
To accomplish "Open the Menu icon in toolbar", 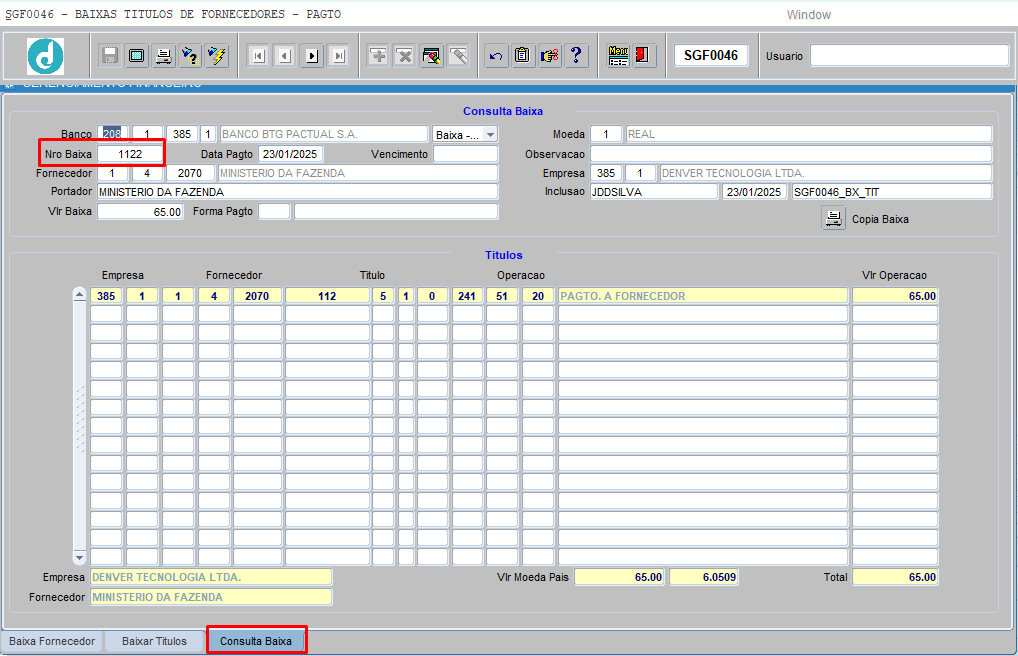I will 618,56.
